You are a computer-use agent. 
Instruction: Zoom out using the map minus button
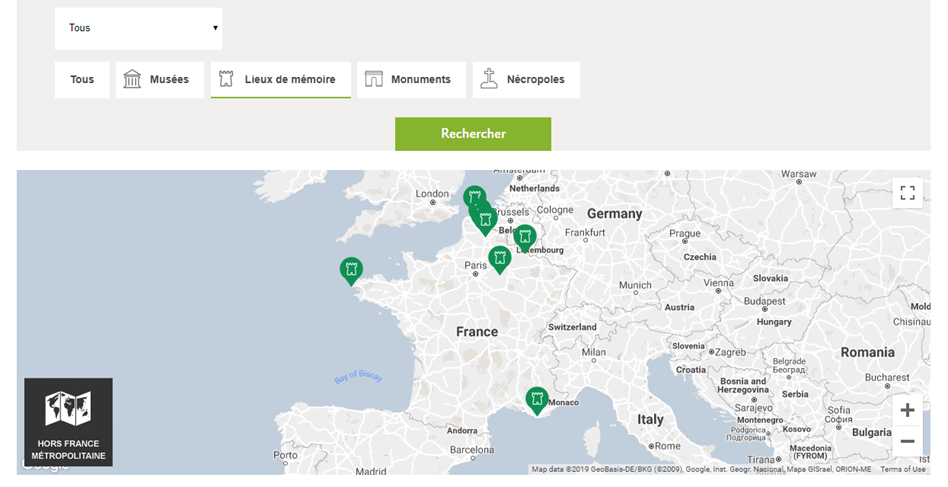pyautogui.click(x=907, y=441)
